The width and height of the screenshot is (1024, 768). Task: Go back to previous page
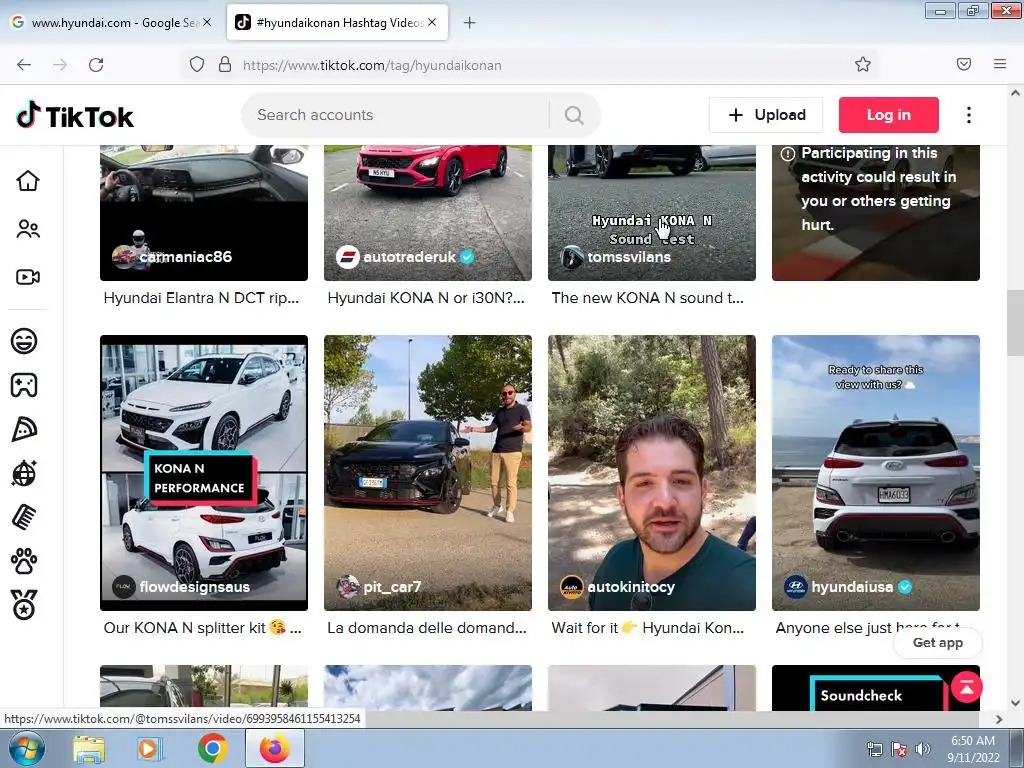coord(24,65)
